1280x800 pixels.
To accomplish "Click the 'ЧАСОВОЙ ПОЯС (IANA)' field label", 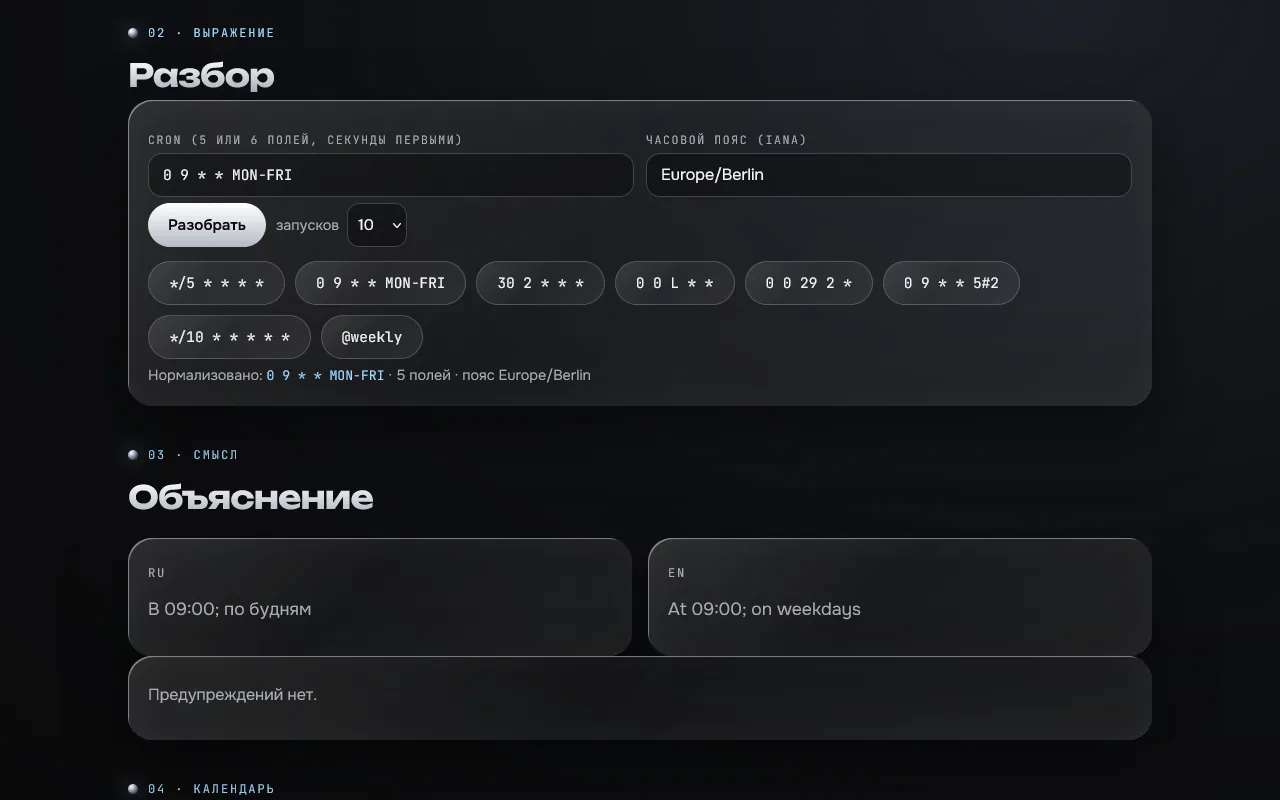I will (x=726, y=140).
